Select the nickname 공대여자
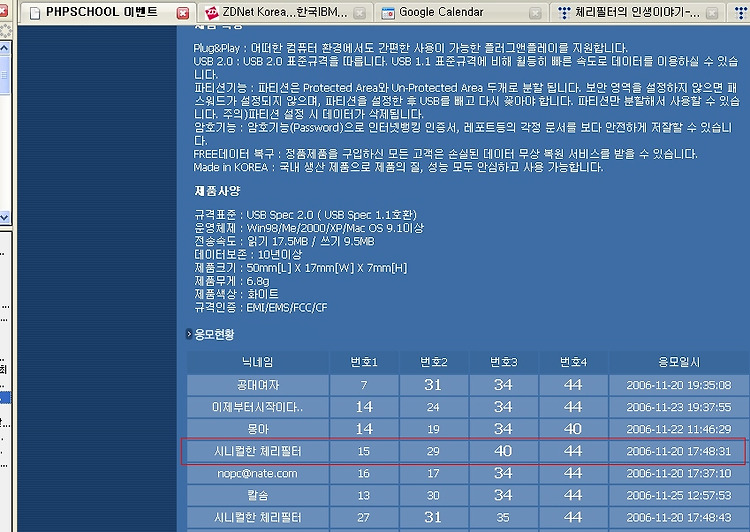Image resolution: width=750 pixels, height=532 pixels. tap(257, 385)
